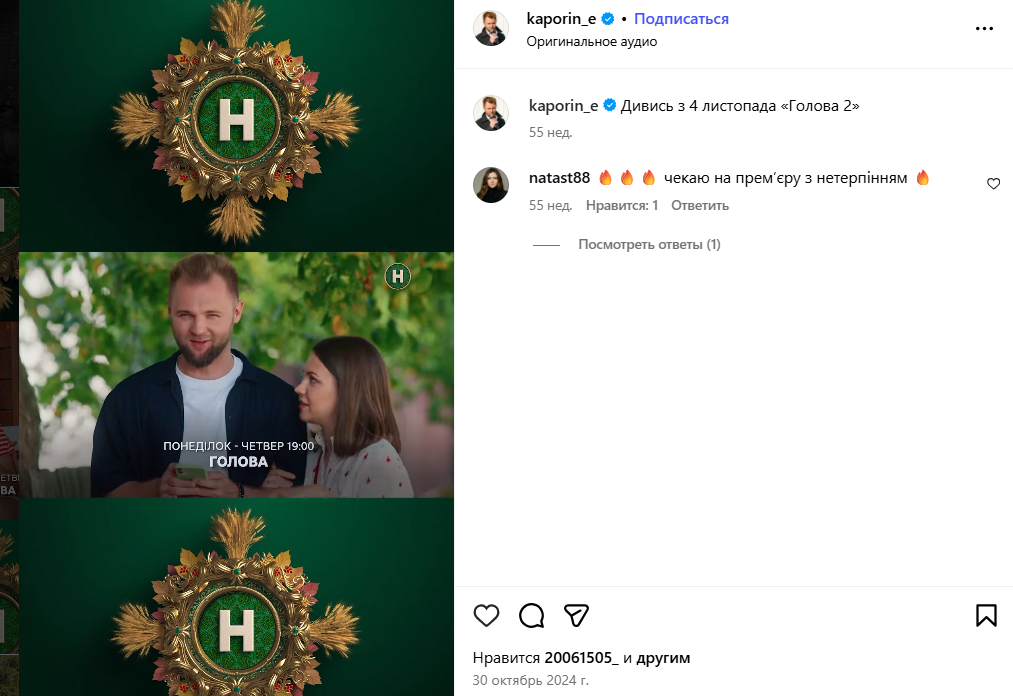
Task: Open kaporin_e profile picture in header
Action: [x=491, y=29]
